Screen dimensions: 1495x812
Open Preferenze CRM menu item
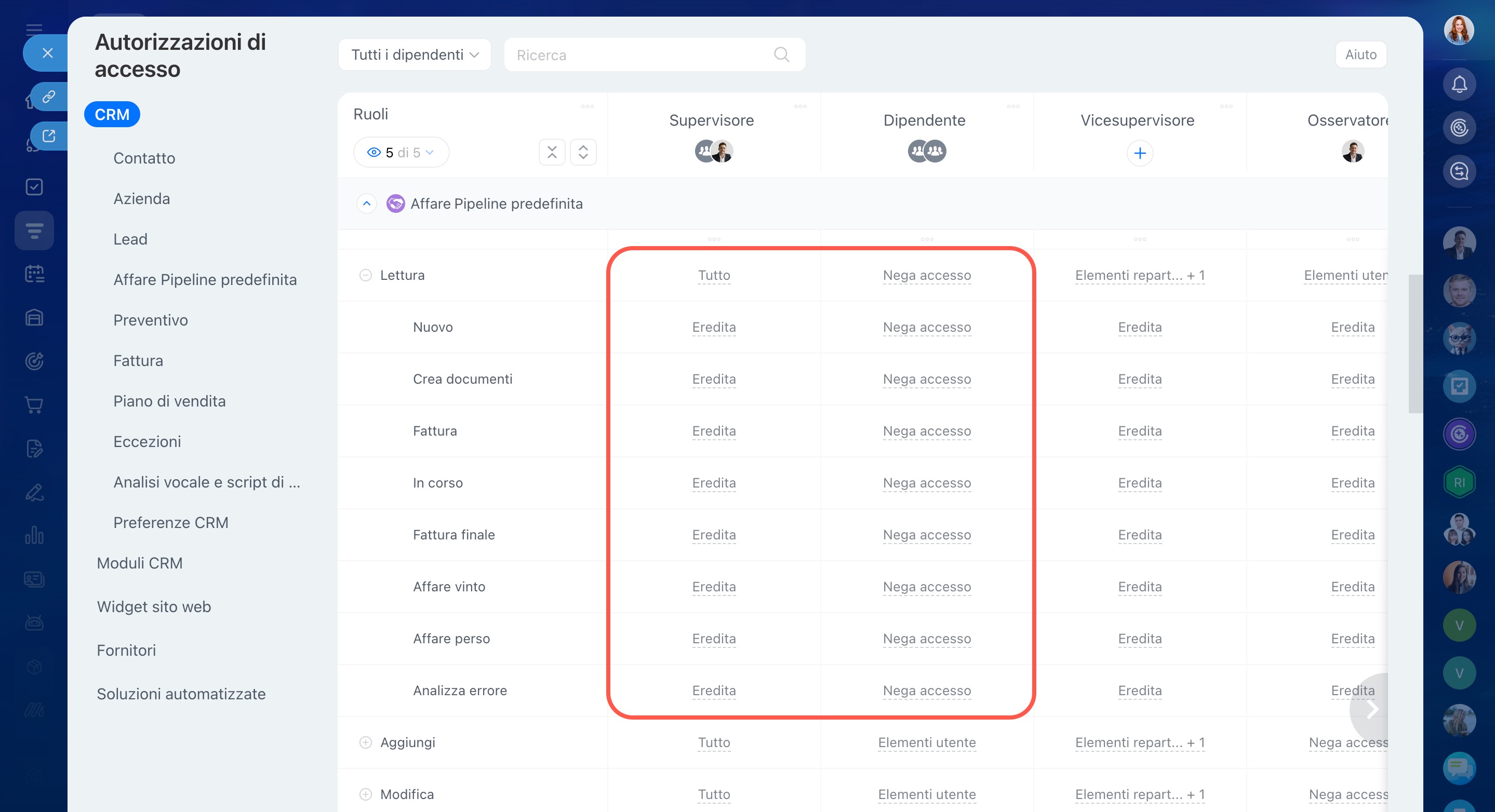click(x=170, y=523)
